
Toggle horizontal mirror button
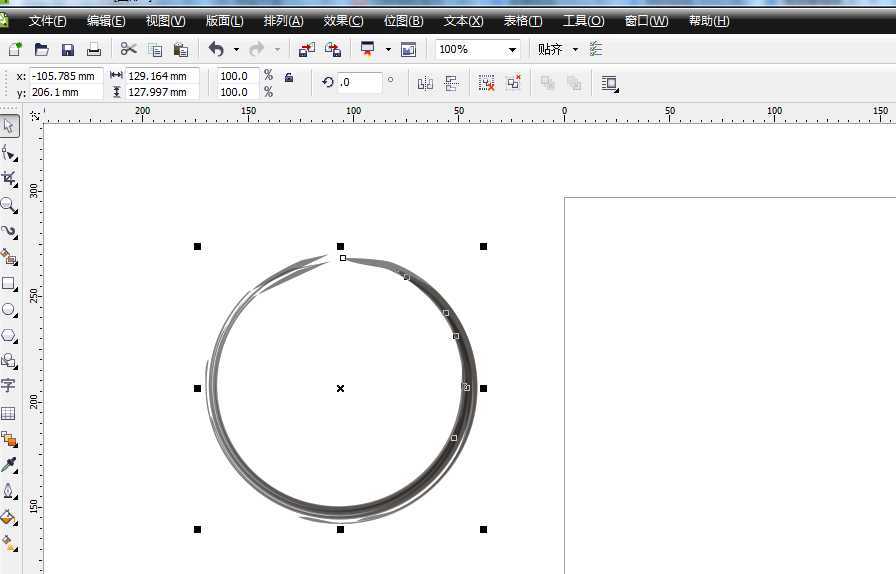pyautogui.click(x=425, y=83)
